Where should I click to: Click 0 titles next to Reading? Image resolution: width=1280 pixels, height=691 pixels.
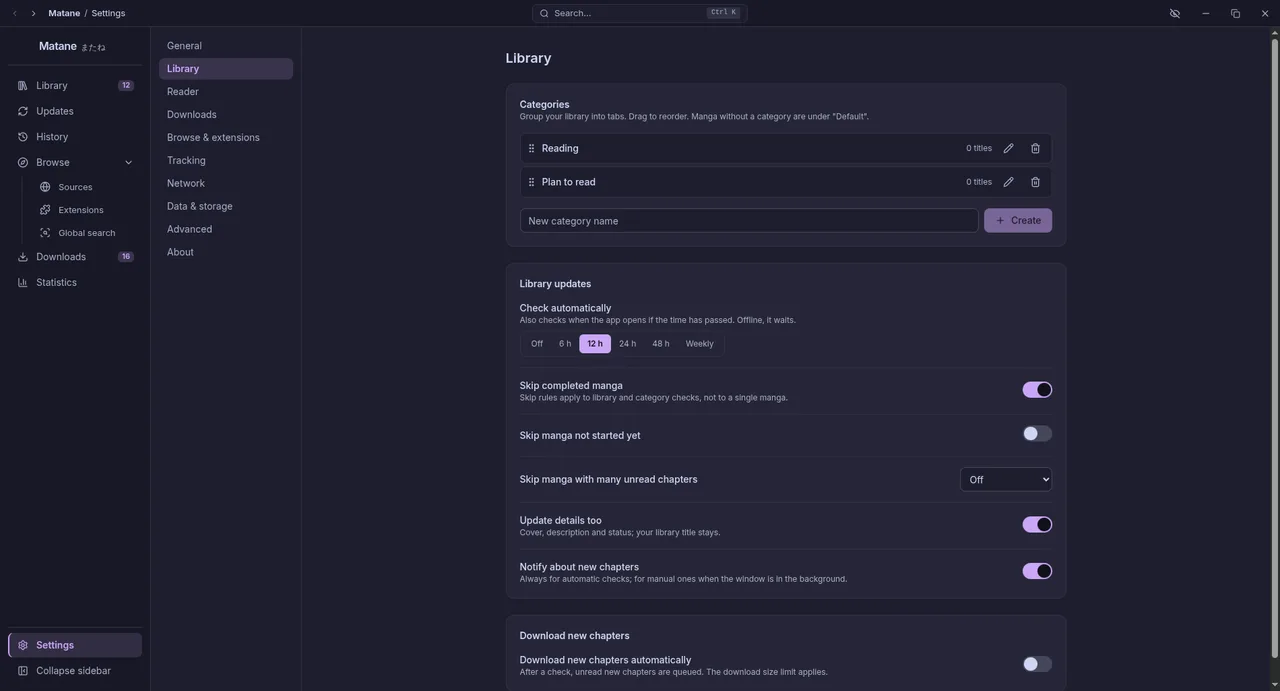point(979,148)
